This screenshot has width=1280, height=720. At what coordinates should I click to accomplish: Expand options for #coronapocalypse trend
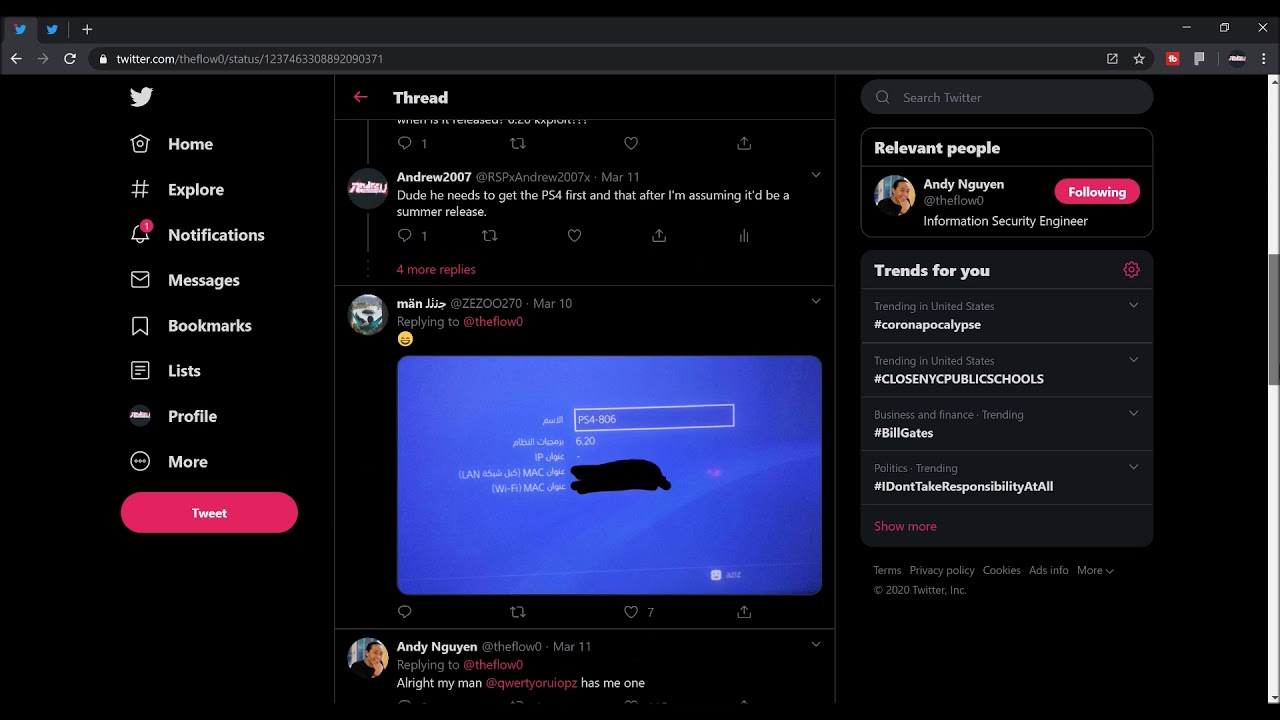[1133, 305]
